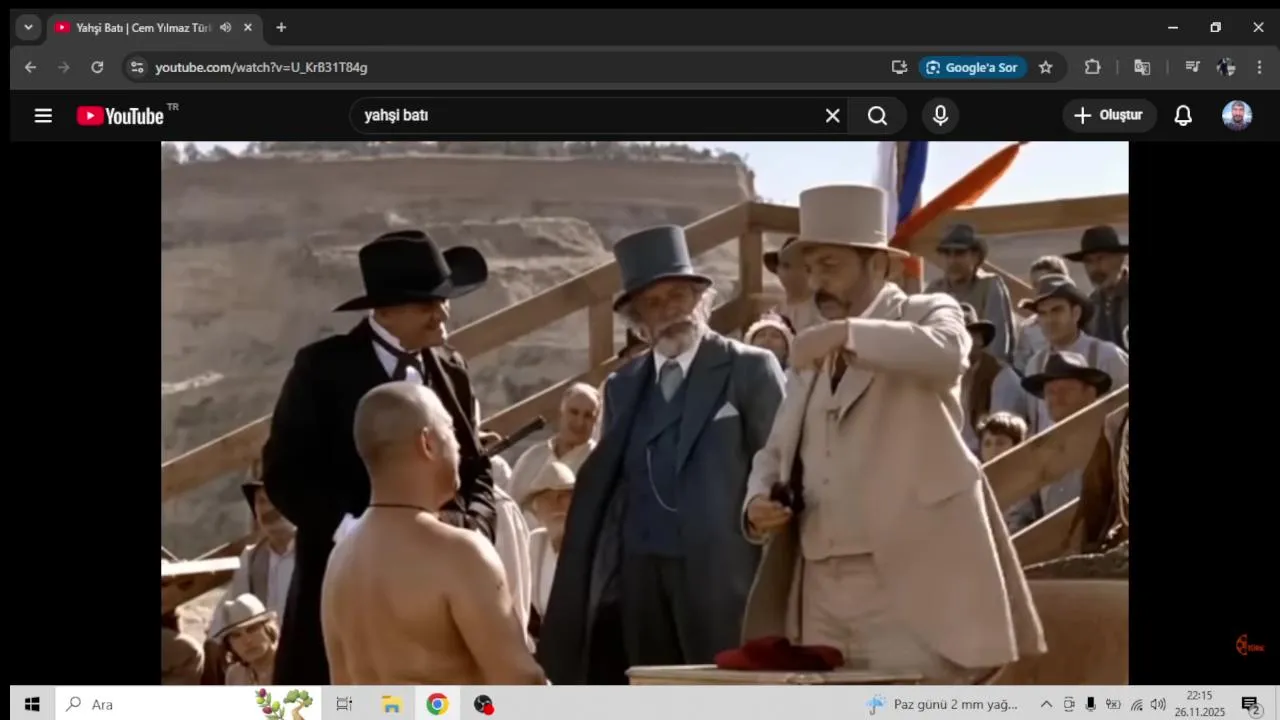Reload the page with the refresh icon
This screenshot has width=1280, height=720.
pyautogui.click(x=97, y=67)
